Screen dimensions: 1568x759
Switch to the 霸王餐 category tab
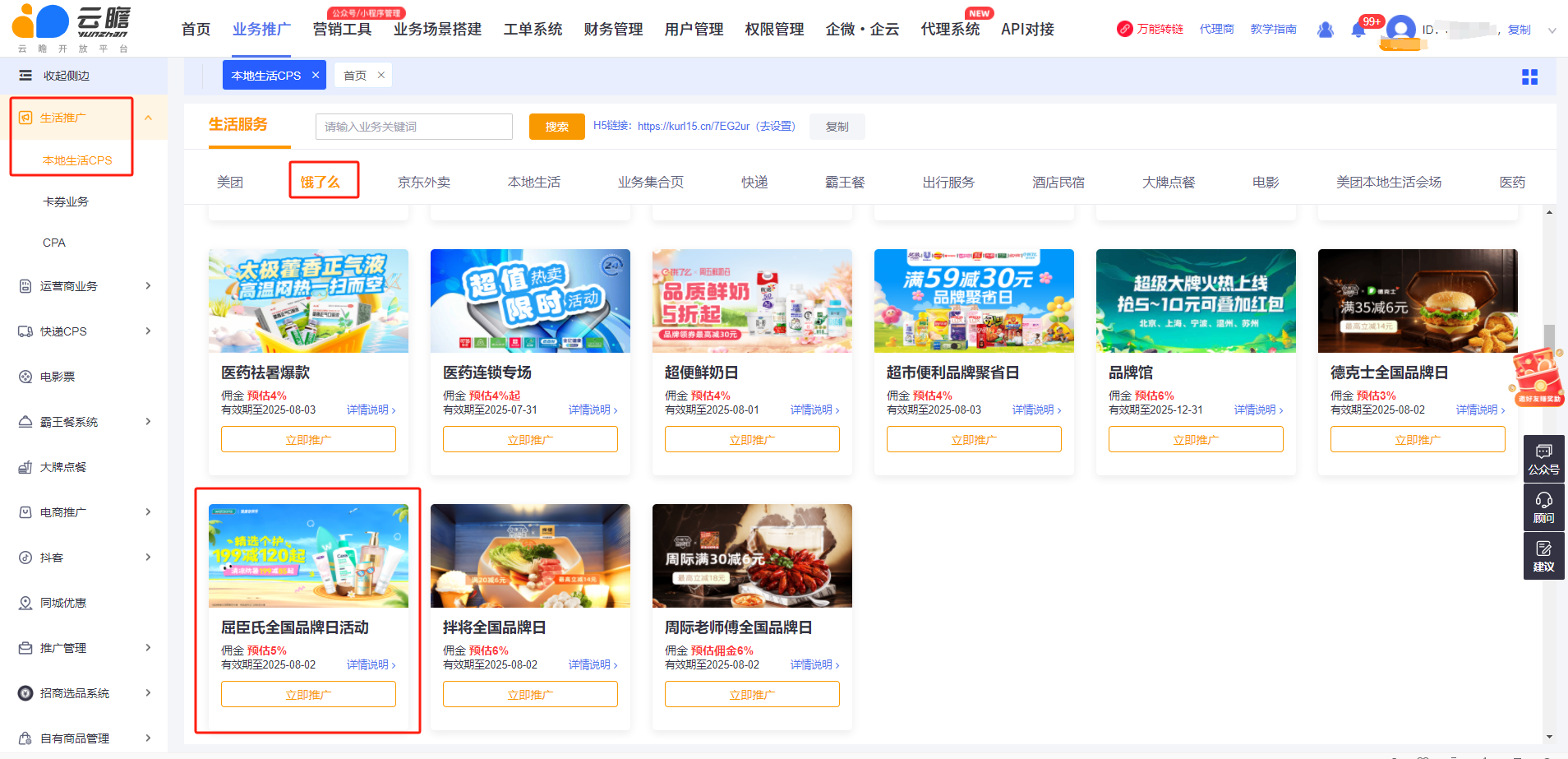pyautogui.click(x=845, y=182)
